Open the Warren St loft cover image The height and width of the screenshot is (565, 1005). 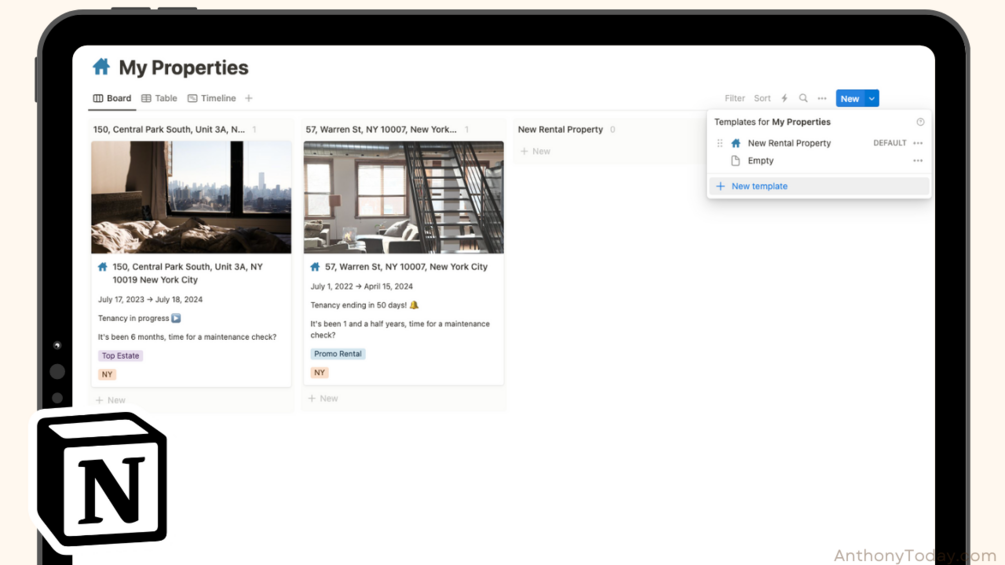click(404, 197)
